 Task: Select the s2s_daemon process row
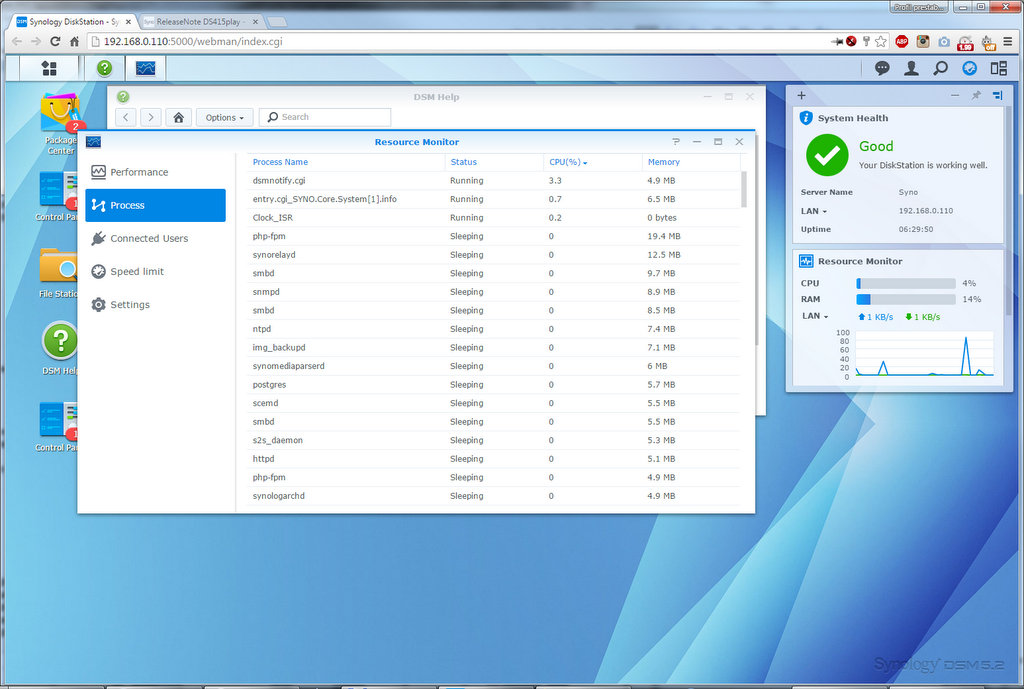[x=494, y=440]
